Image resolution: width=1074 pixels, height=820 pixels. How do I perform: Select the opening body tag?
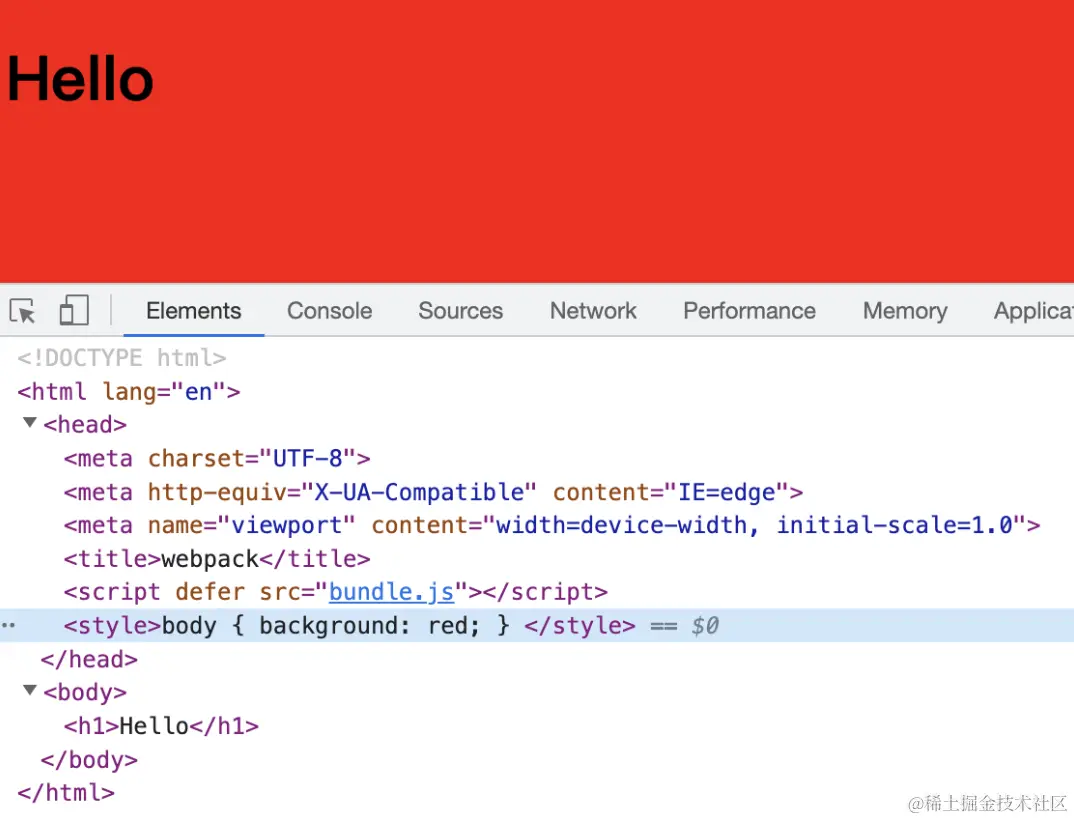pos(85,693)
